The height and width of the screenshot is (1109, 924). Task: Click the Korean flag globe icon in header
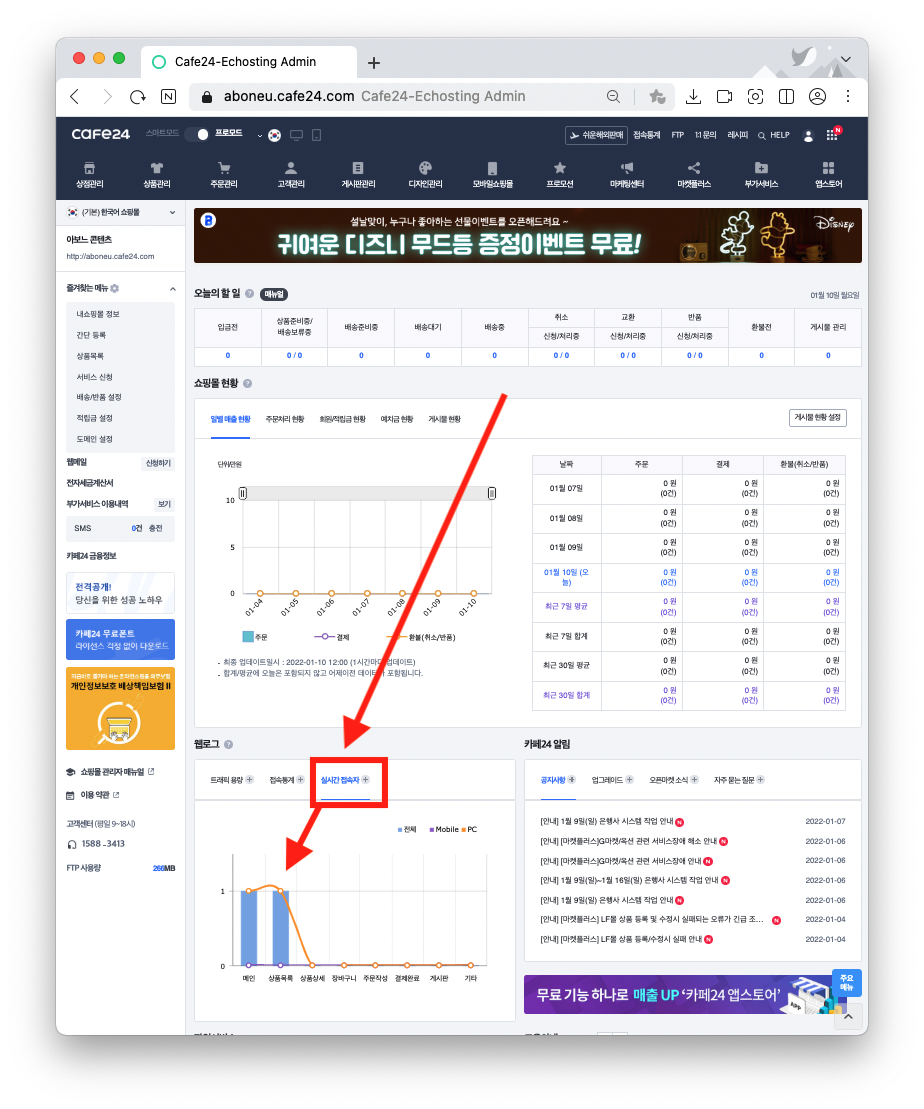tap(275, 135)
